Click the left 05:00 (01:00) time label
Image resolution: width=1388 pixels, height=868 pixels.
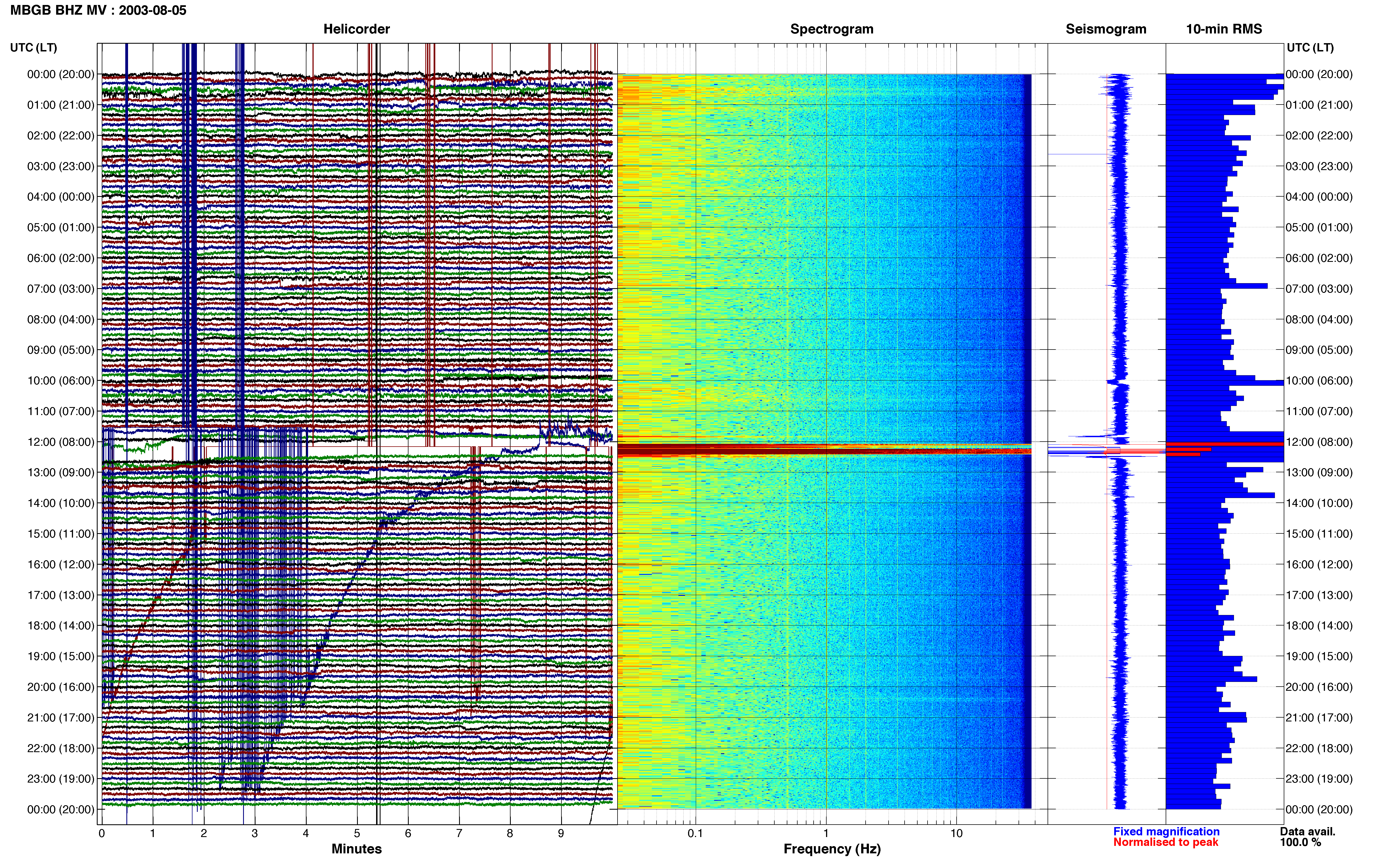pyautogui.click(x=61, y=227)
